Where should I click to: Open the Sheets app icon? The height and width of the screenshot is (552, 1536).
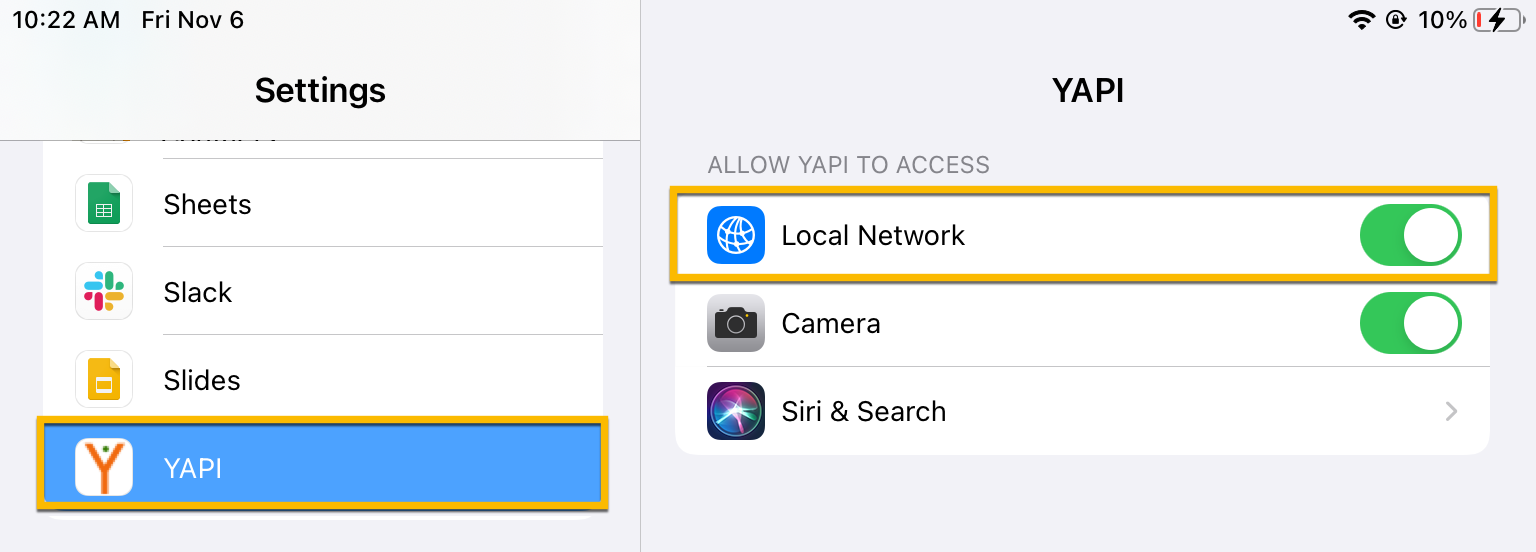tap(104, 204)
